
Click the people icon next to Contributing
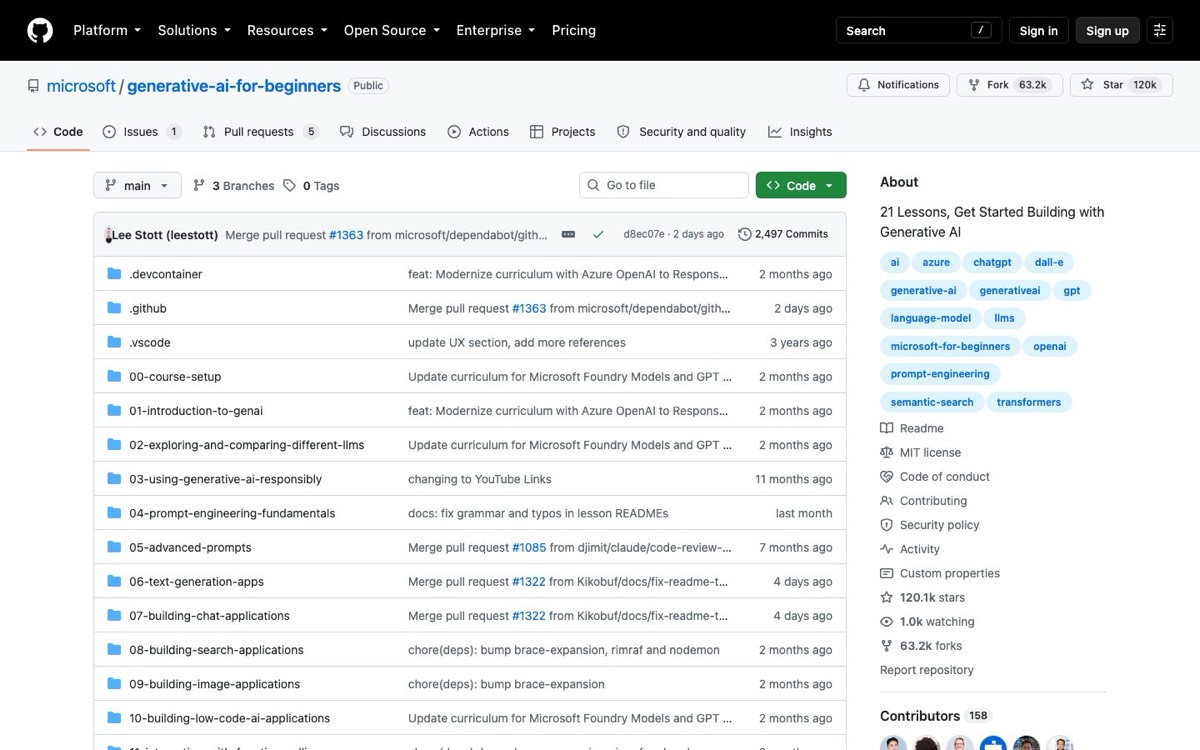886,501
